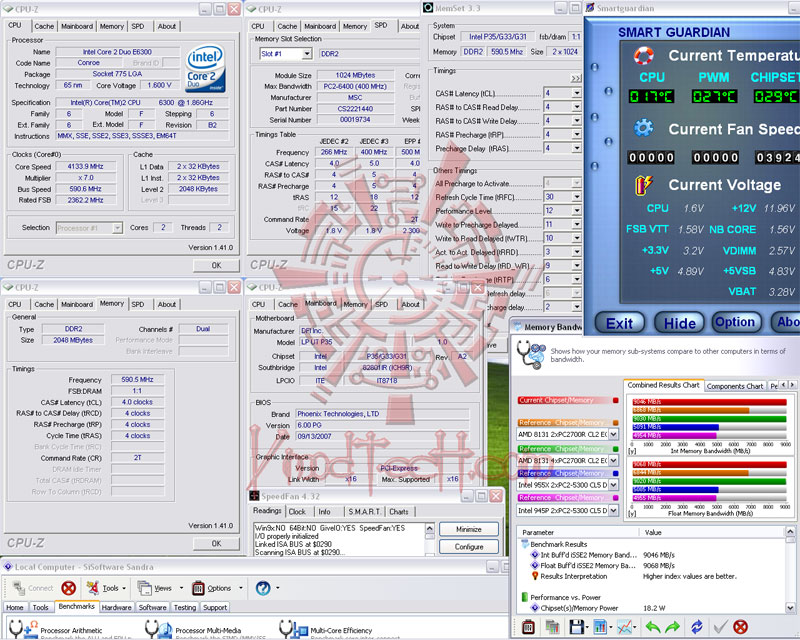The height and width of the screenshot is (640, 800).
Task: Click the save floppy disk icon
Action: click(x=577, y=626)
